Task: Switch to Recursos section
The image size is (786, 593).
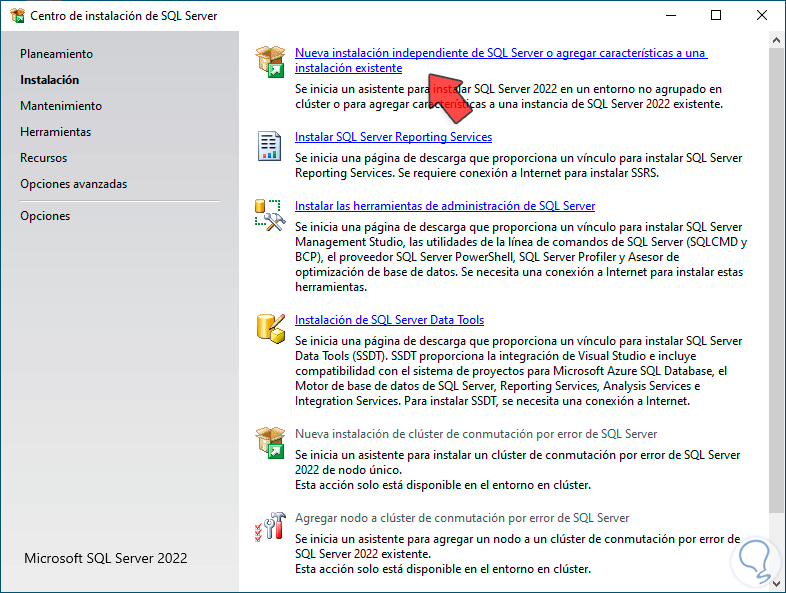Action: tap(43, 158)
